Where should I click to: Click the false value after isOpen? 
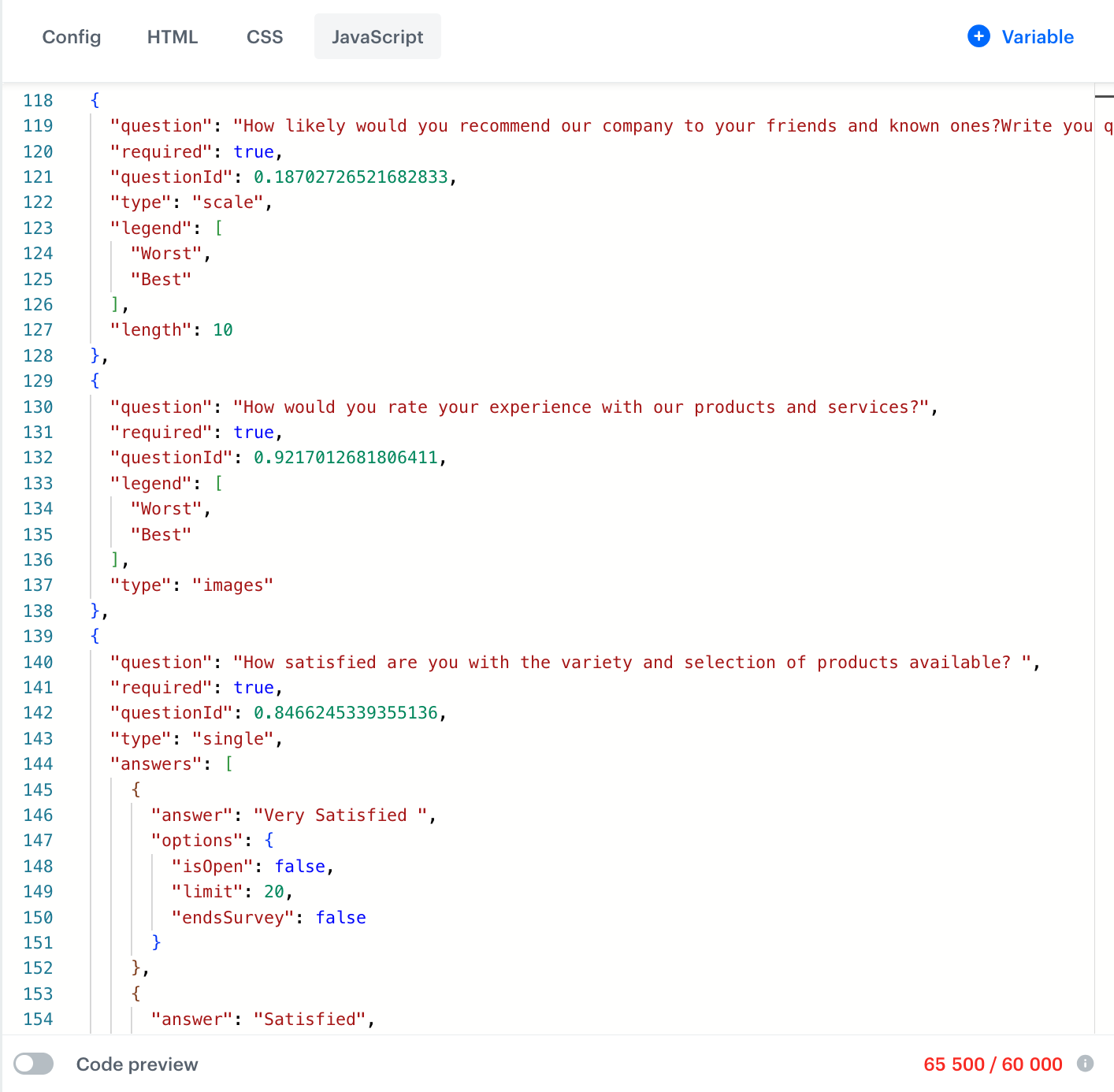[x=300, y=866]
